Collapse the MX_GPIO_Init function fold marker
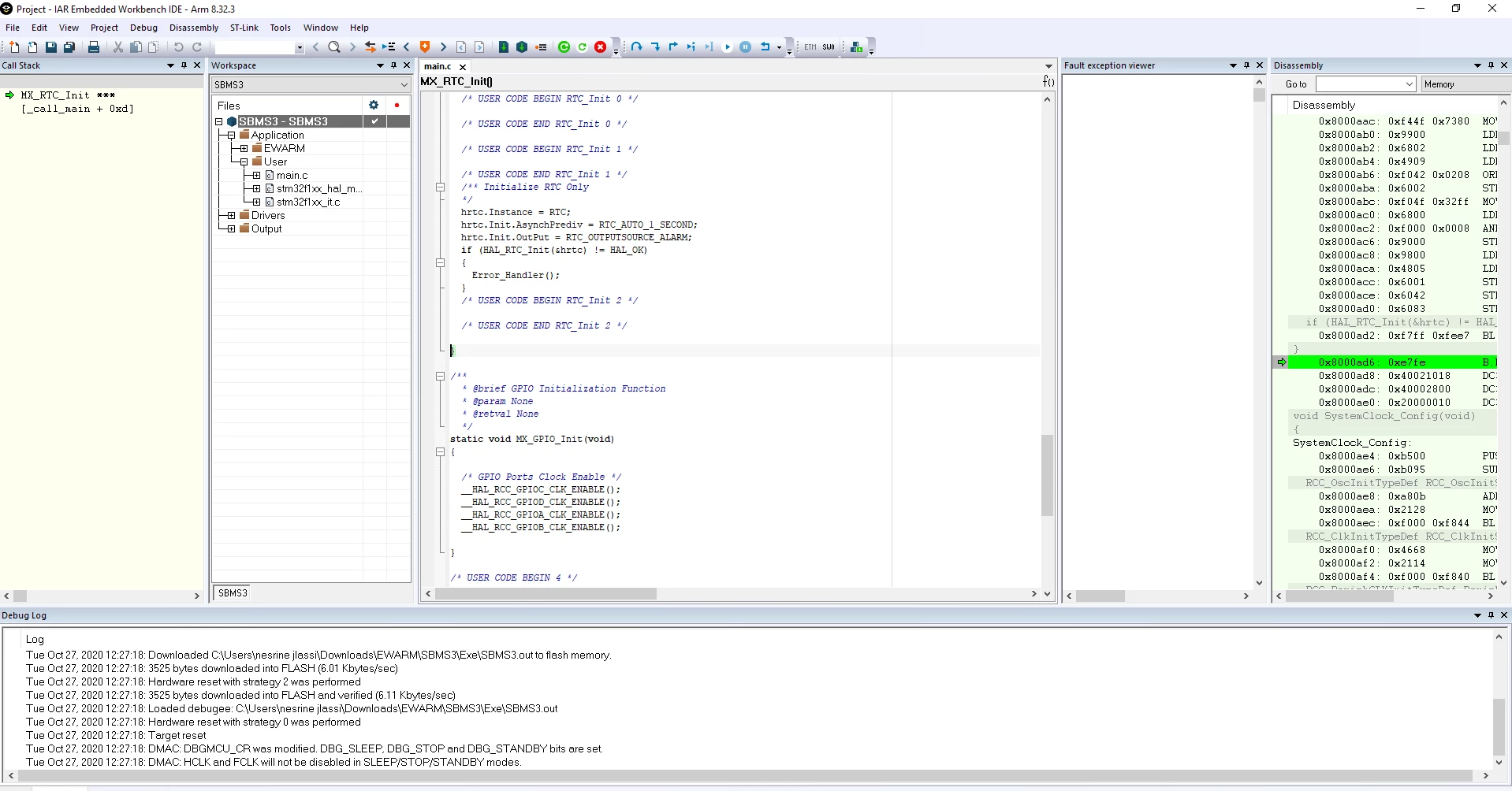The image size is (1512, 791). 441,452
